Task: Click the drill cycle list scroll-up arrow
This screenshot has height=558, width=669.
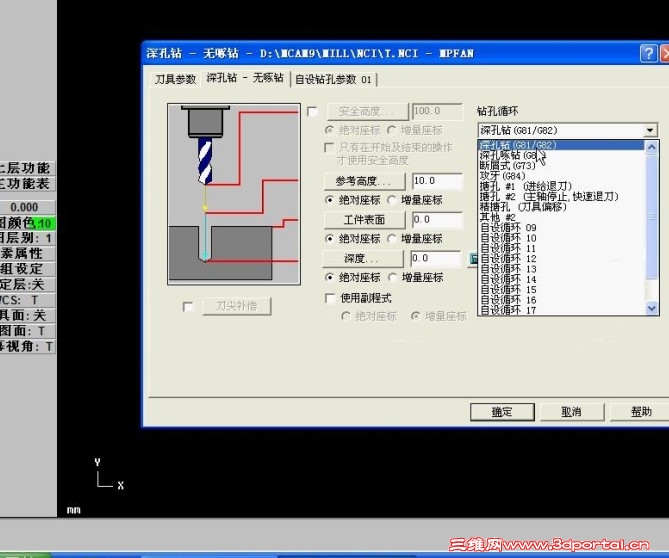Action: pyautogui.click(x=652, y=147)
